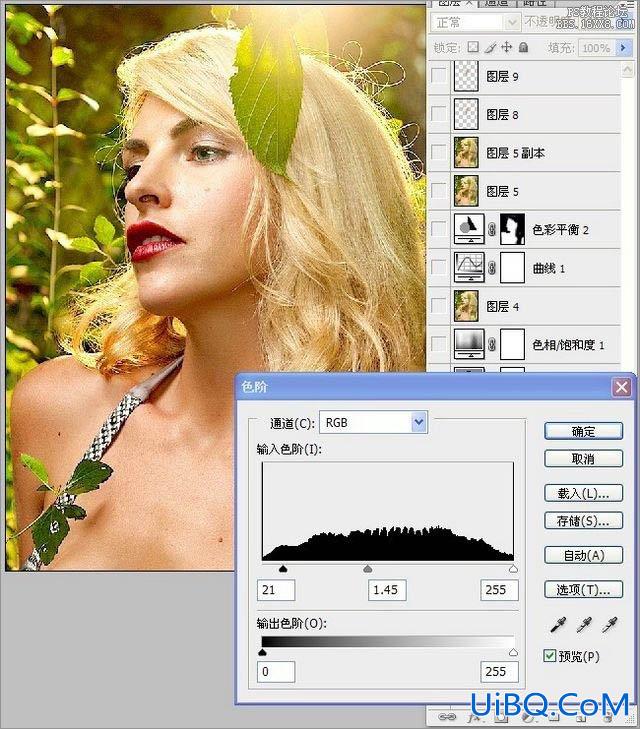Click the 载入(L)... load button
640x729 pixels.
583,493
